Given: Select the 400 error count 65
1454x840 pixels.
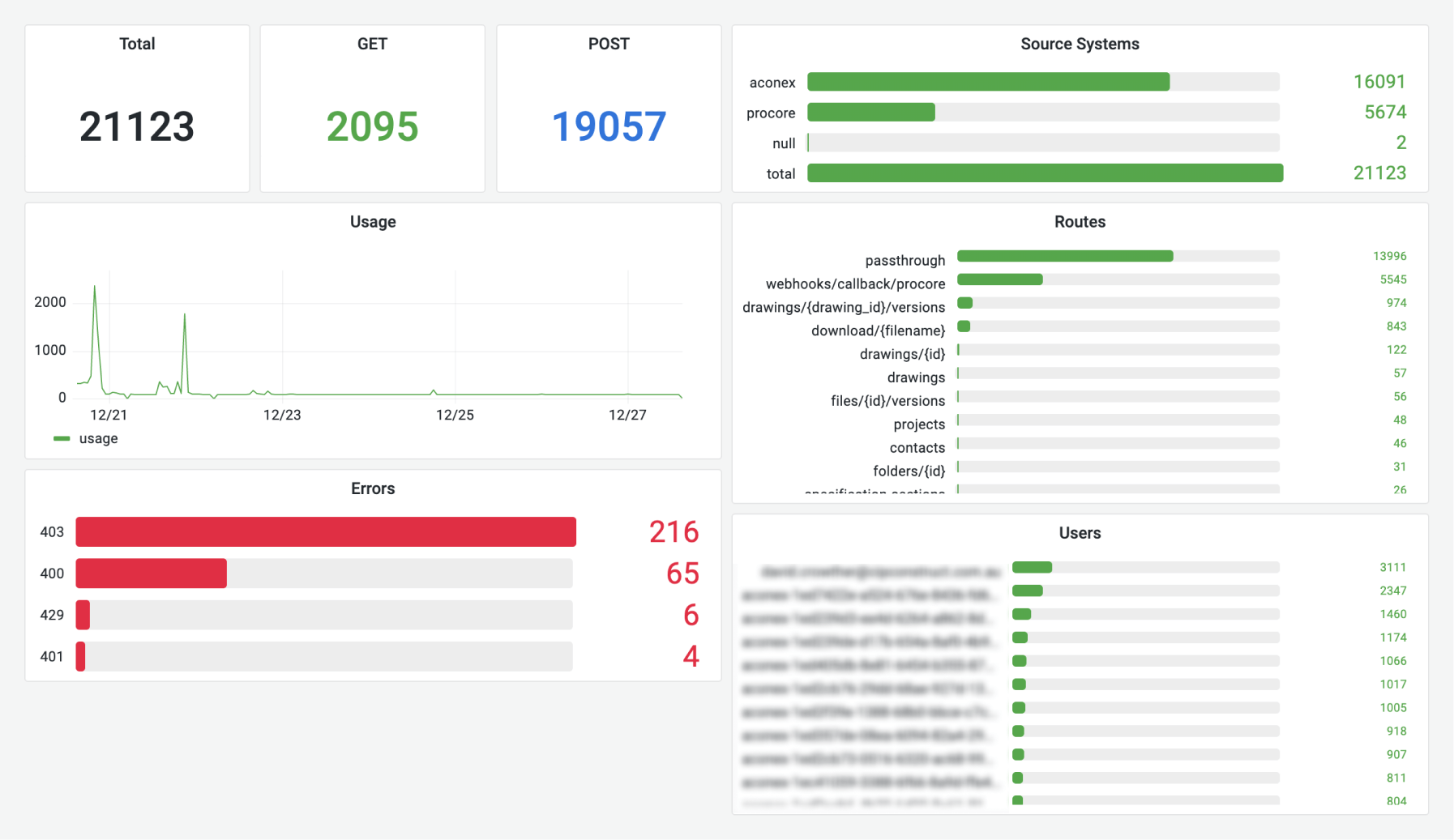Looking at the screenshot, I should (x=682, y=574).
